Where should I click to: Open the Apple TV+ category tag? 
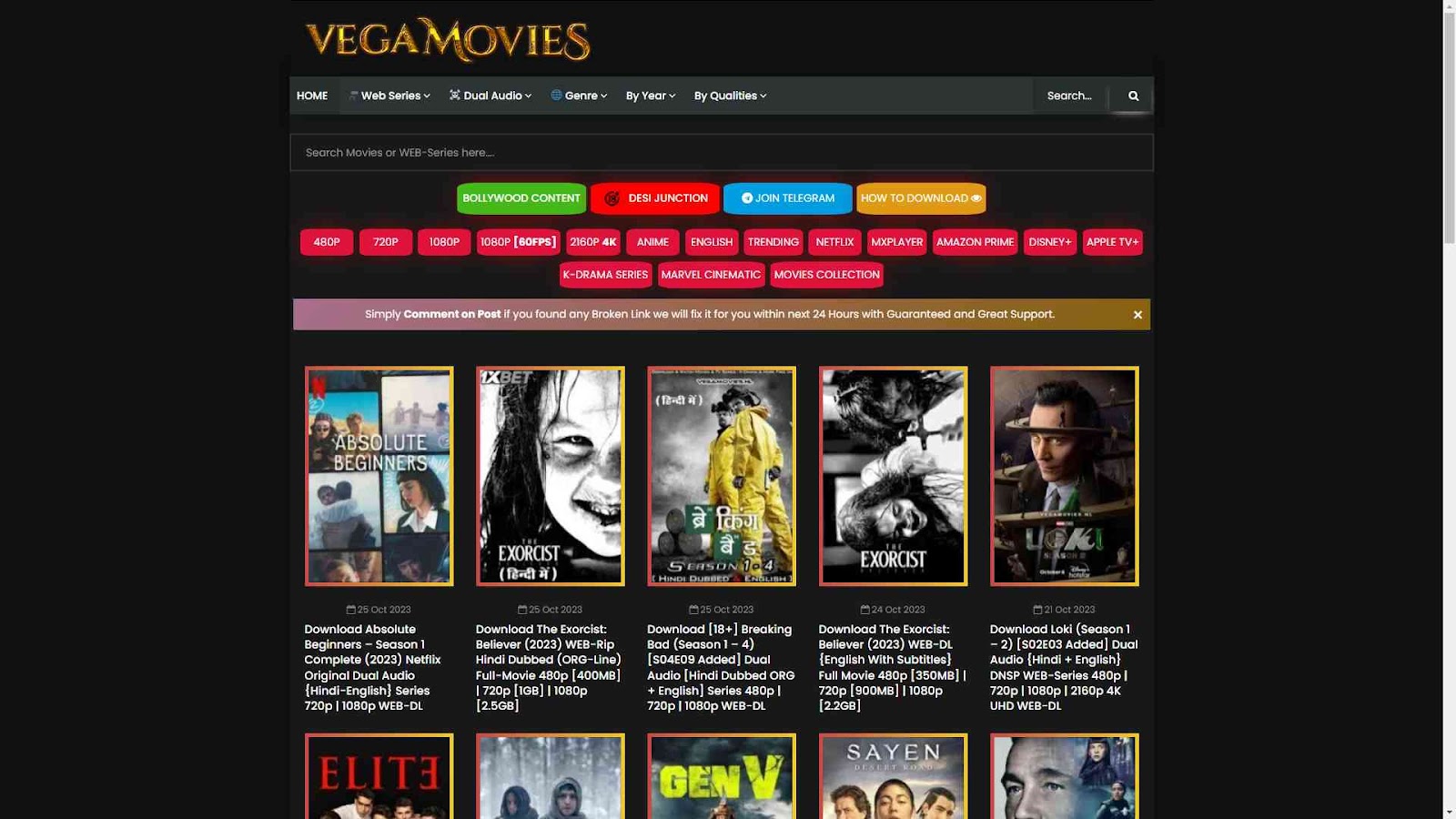tap(1113, 242)
